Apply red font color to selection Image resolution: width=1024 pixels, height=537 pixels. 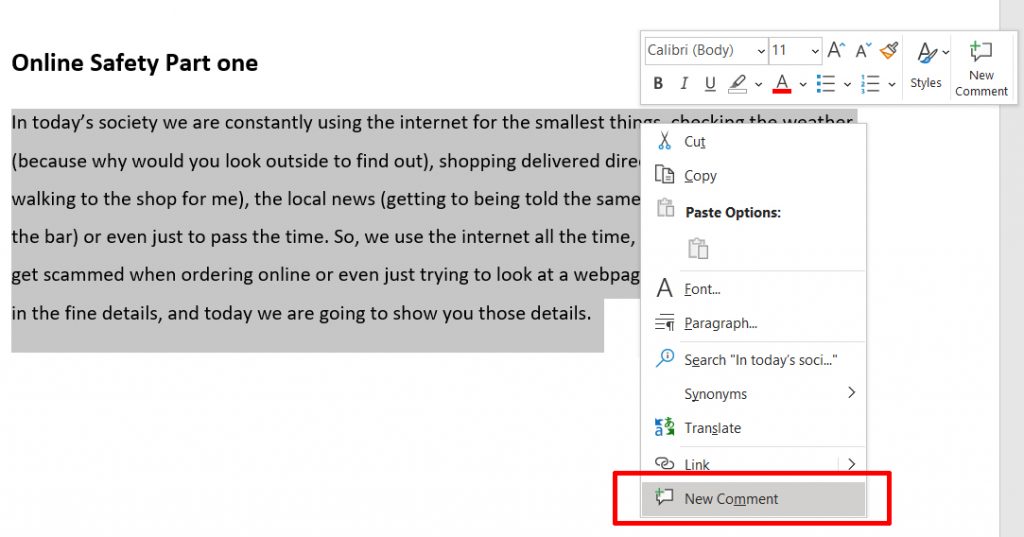(x=782, y=84)
